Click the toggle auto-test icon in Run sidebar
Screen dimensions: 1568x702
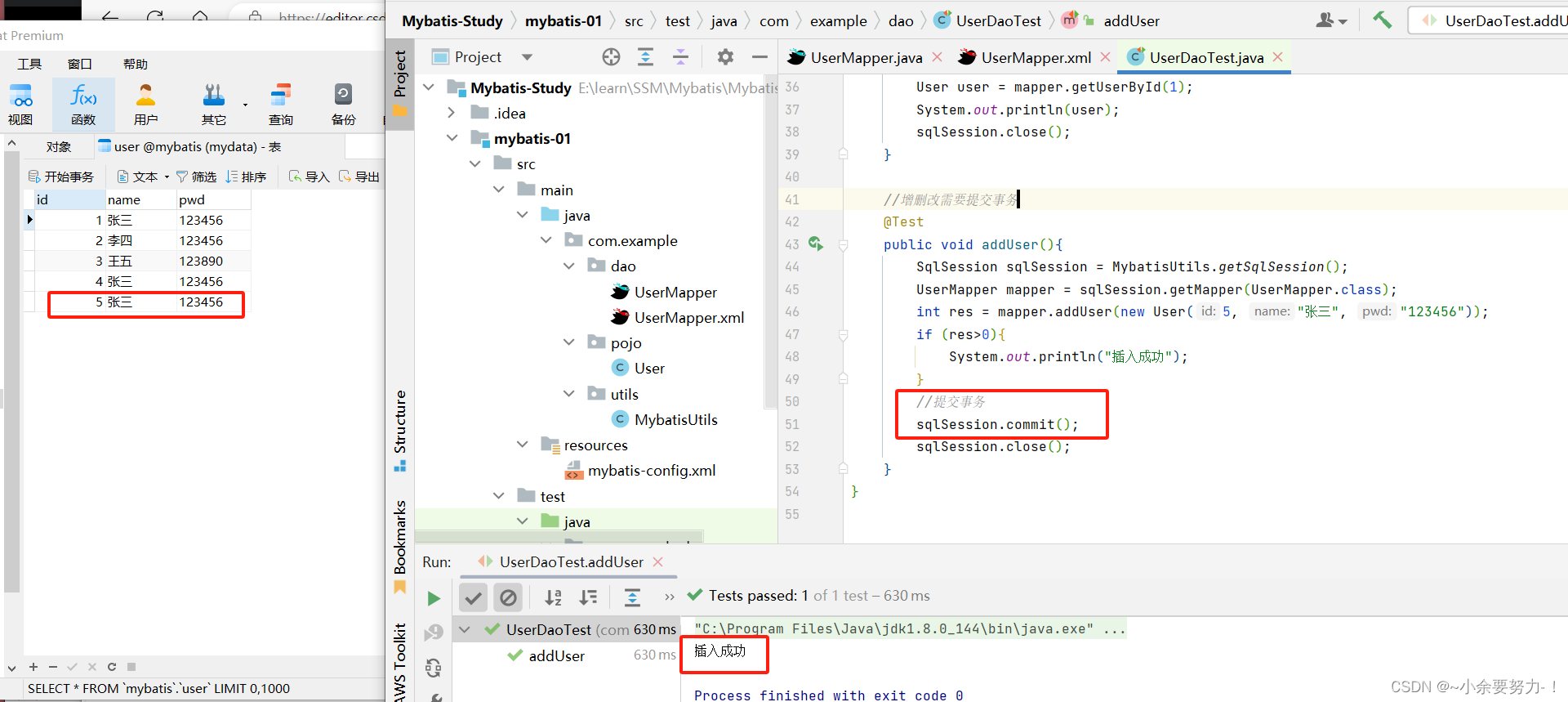434,668
